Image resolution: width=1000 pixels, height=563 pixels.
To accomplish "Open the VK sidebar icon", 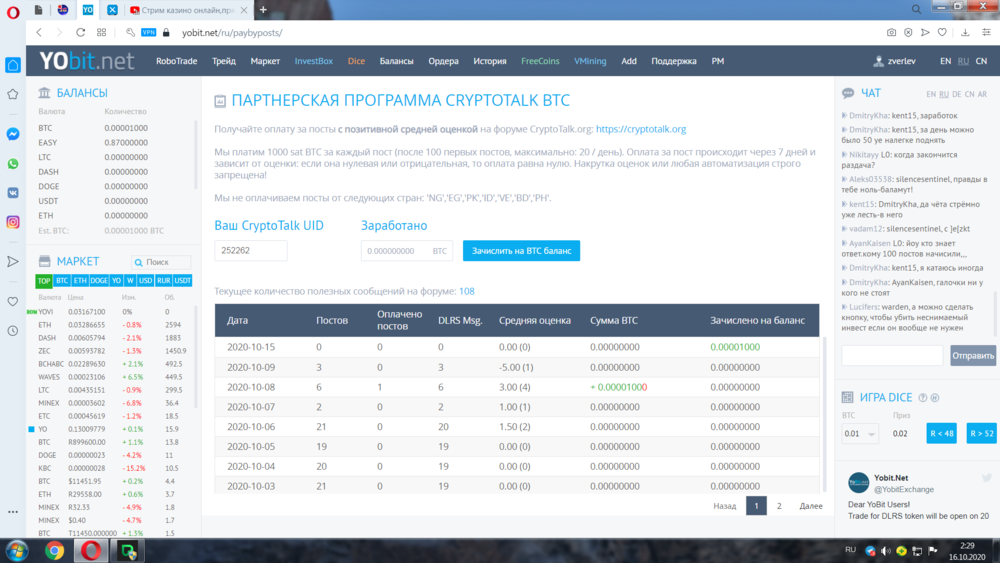I will [13, 193].
